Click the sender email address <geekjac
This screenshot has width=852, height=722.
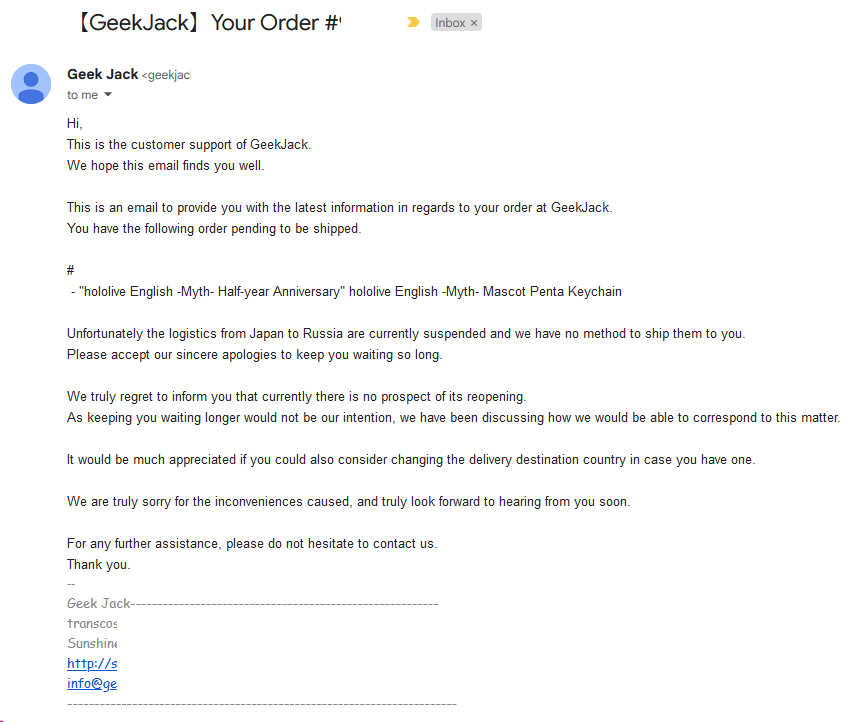(x=166, y=75)
